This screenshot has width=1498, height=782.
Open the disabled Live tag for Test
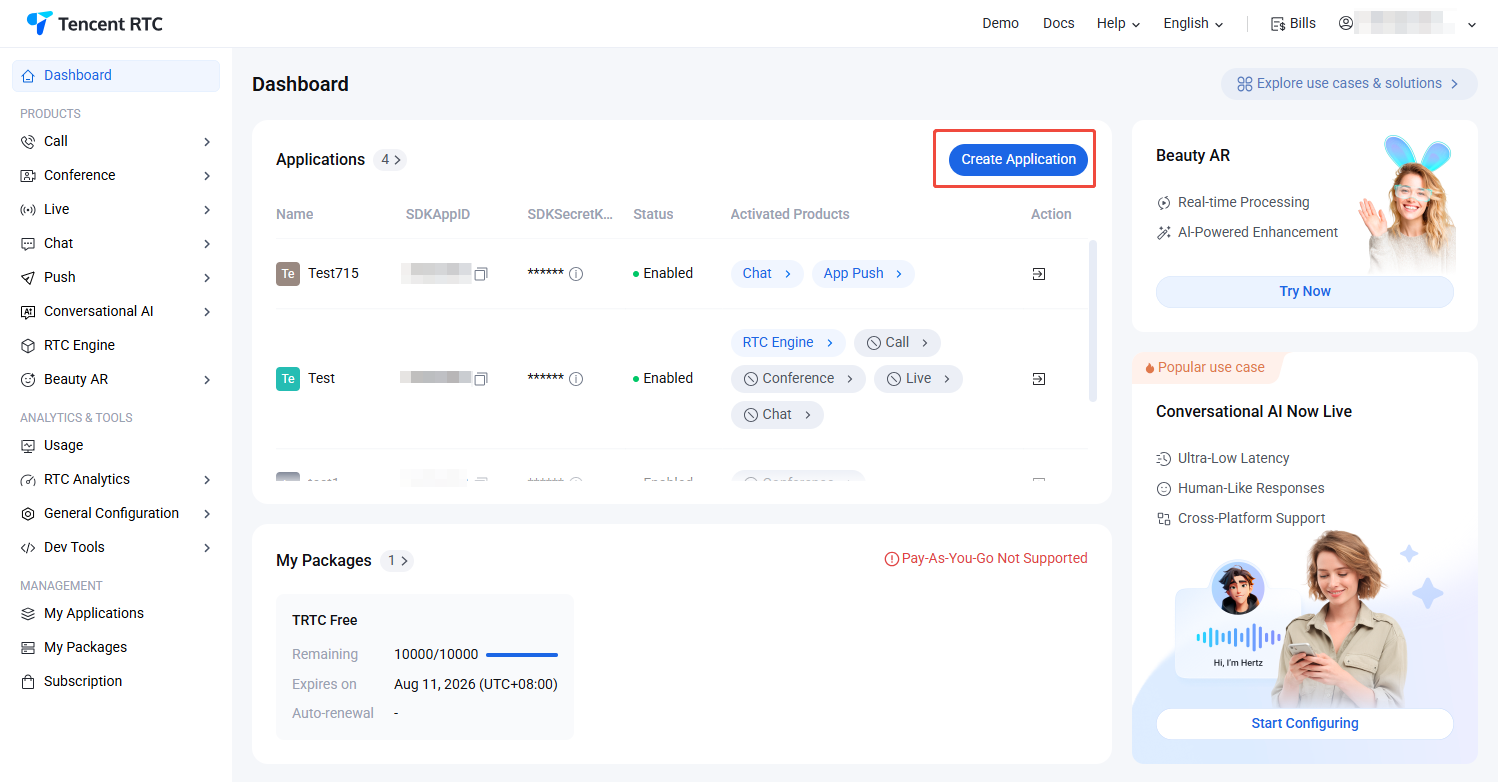pyautogui.click(x=918, y=379)
